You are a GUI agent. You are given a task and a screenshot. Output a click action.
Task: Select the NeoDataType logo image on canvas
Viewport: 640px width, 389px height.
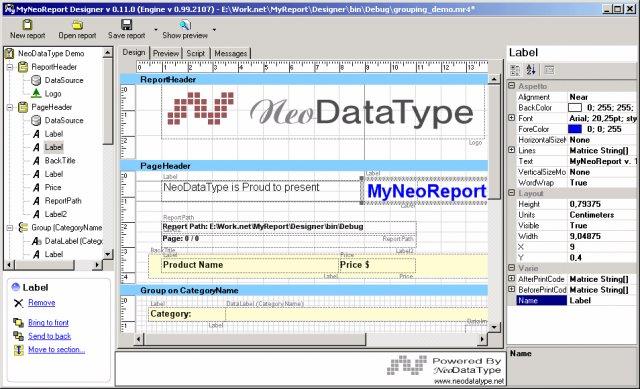click(323, 112)
